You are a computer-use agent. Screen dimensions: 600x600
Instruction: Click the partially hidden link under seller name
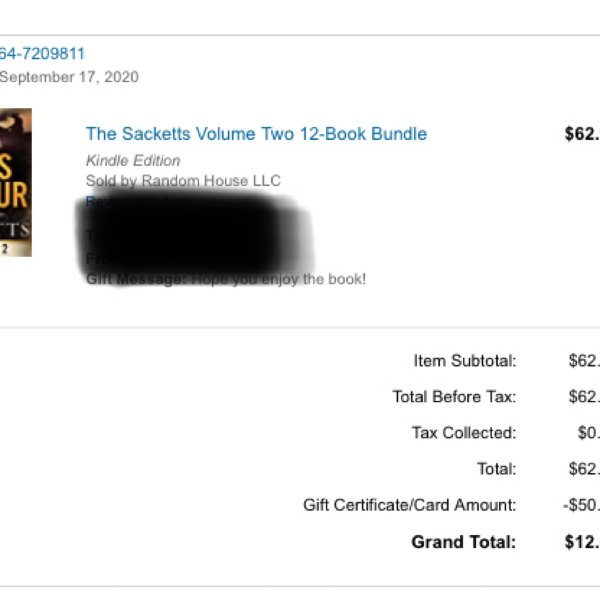138,202
